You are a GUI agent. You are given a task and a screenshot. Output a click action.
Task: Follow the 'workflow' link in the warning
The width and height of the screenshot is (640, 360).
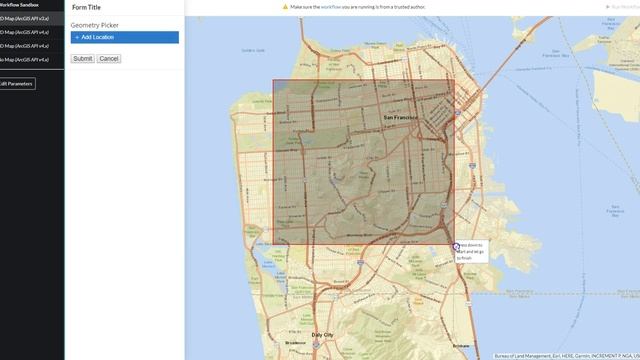(x=331, y=7)
